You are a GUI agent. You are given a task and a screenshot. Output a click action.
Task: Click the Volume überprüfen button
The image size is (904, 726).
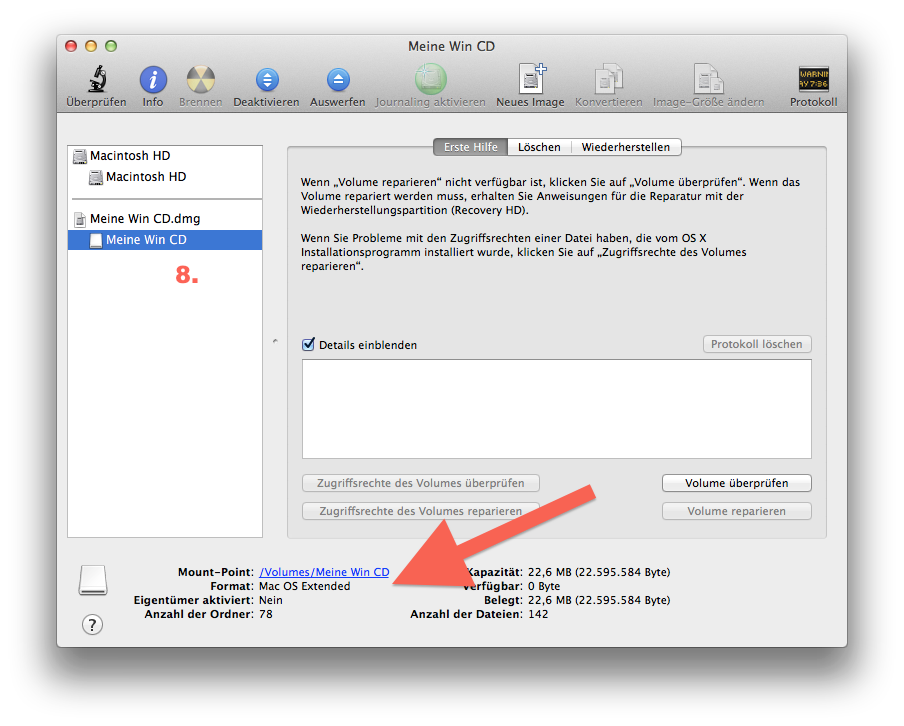pos(737,483)
